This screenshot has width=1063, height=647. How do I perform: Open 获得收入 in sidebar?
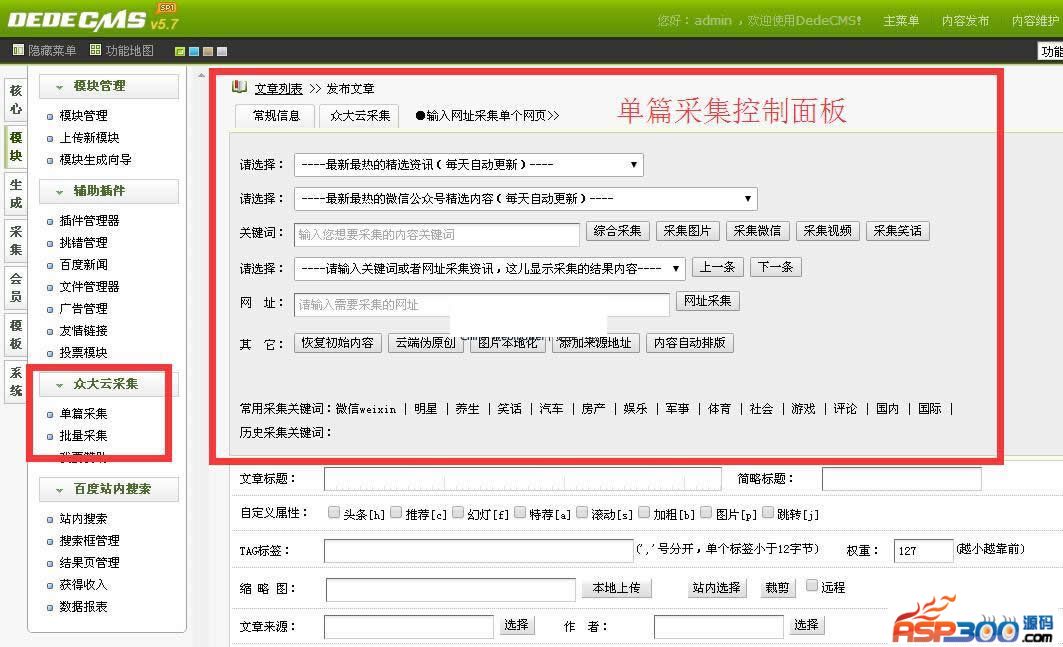(83, 585)
